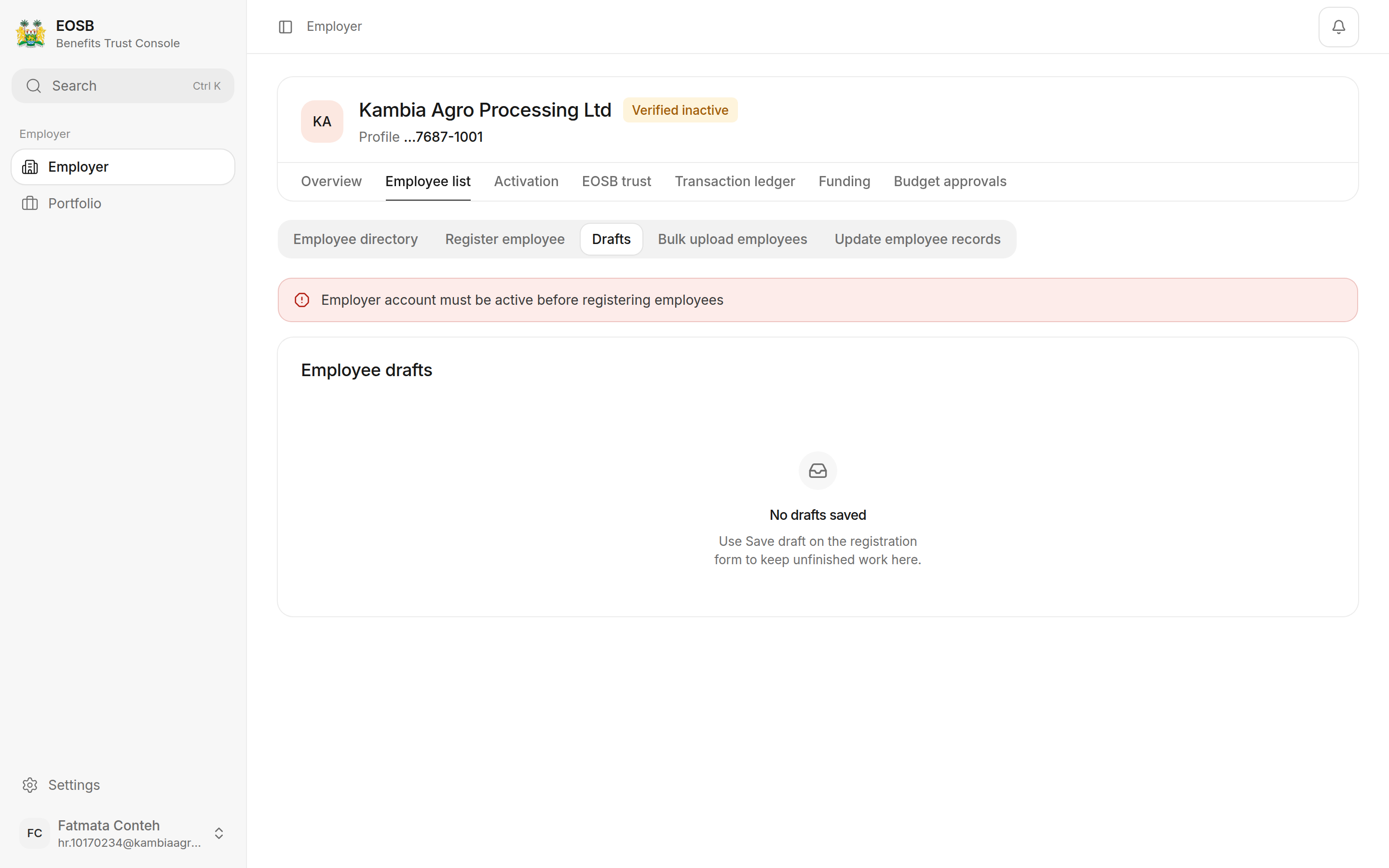This screenshot has width=1389, height=868.
Task: Click the FC user avatar
Action: click(x=34, y=833)
